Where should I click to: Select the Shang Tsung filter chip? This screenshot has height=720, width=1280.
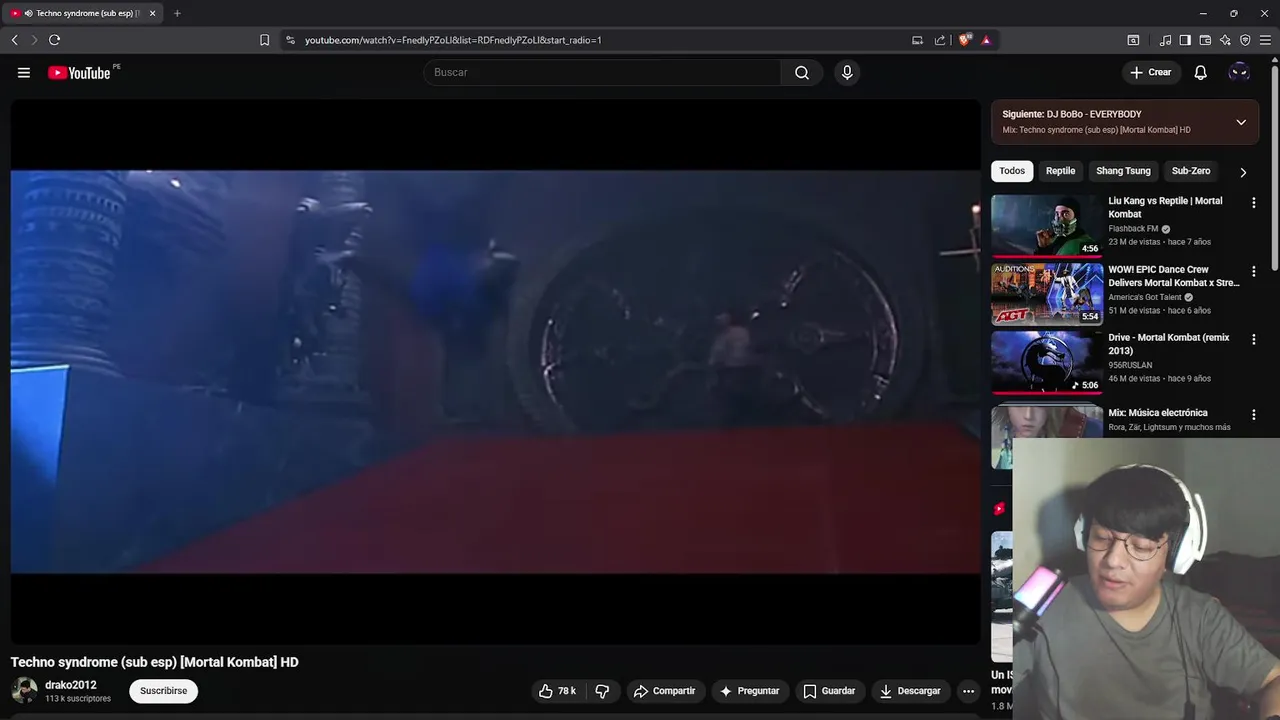pos(1123,171)
